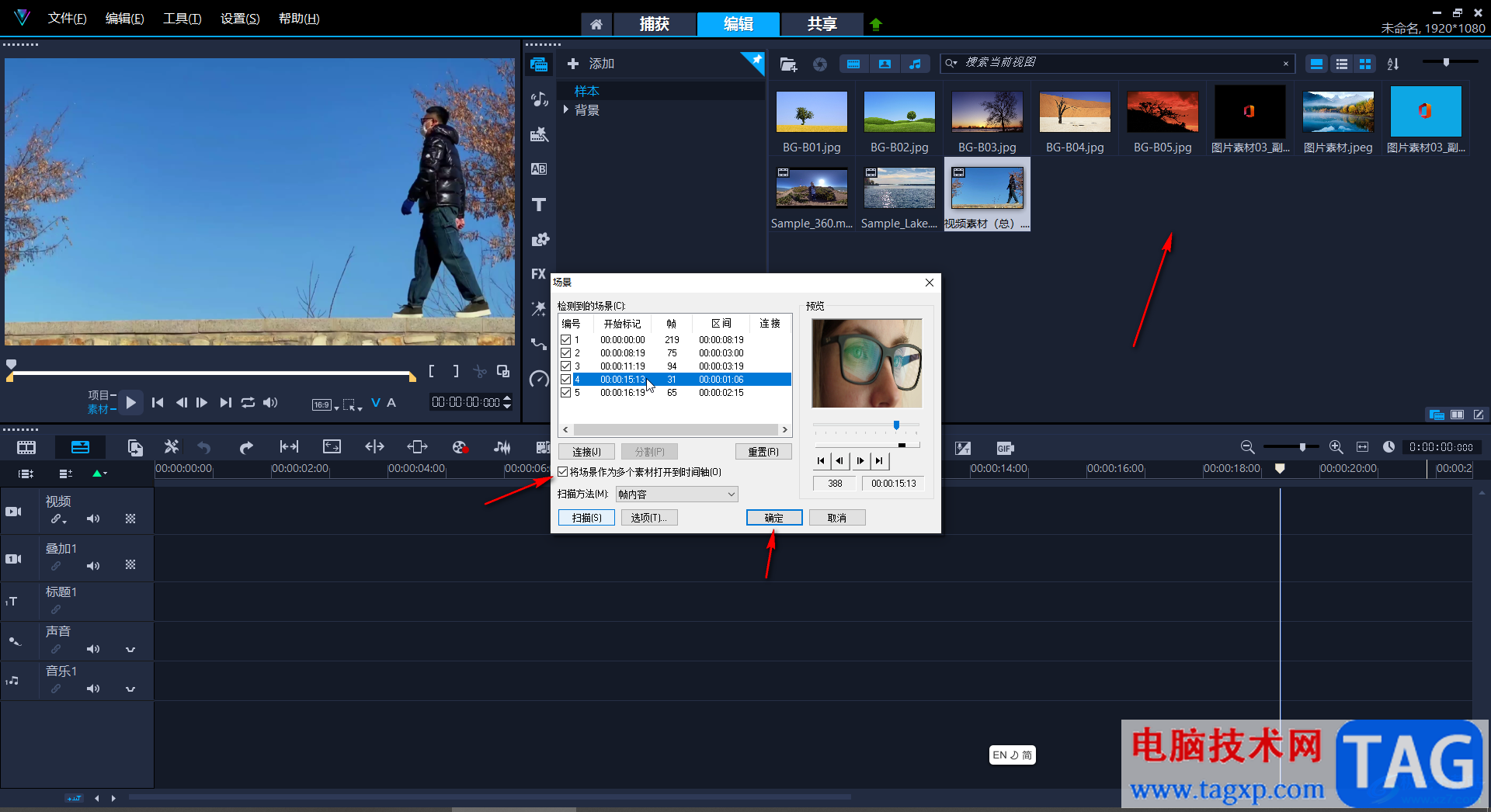This screenshot has height=812, width=1491.
Task: Switch to the 捕获 tab
Action: 654,24
